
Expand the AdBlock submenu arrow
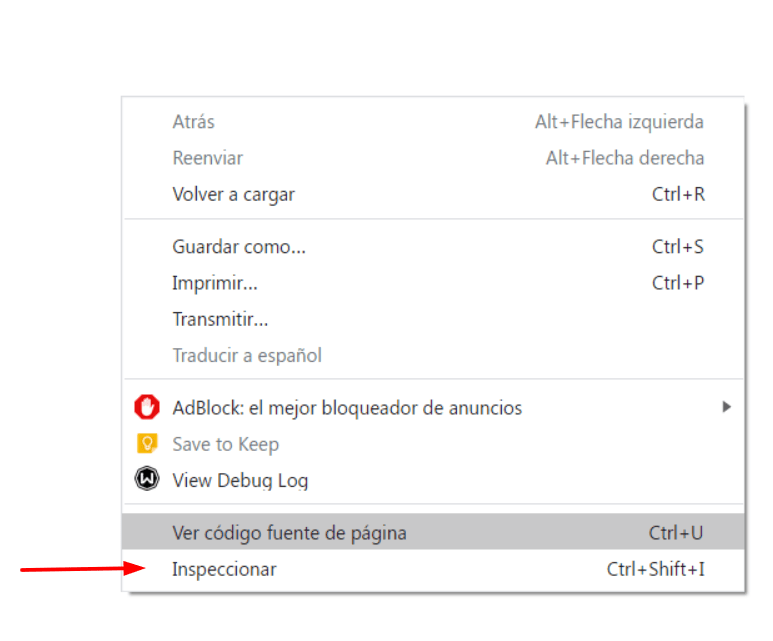coord(726,407)
